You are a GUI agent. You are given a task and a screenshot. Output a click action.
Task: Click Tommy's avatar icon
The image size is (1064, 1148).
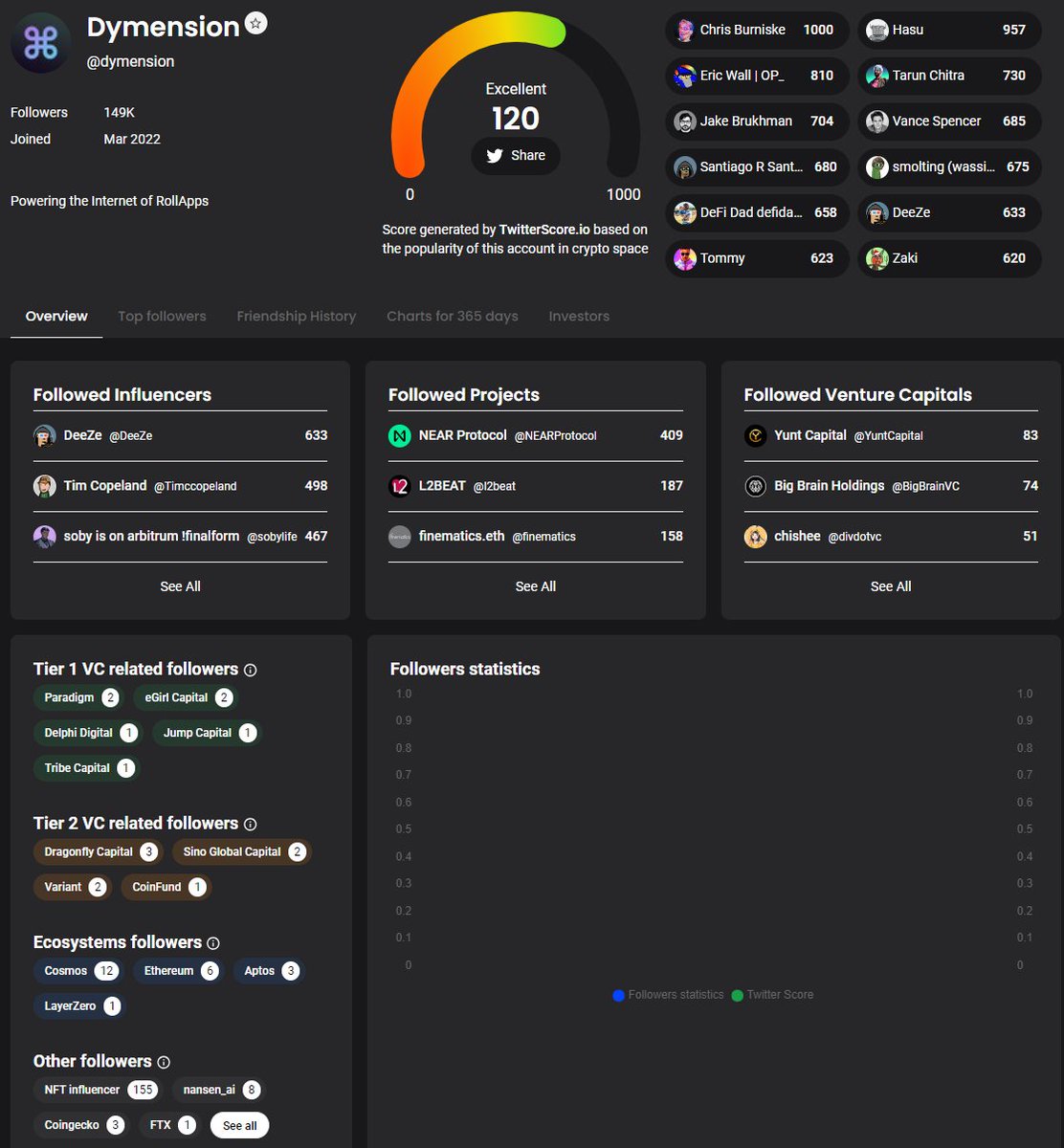pos(685,258)
